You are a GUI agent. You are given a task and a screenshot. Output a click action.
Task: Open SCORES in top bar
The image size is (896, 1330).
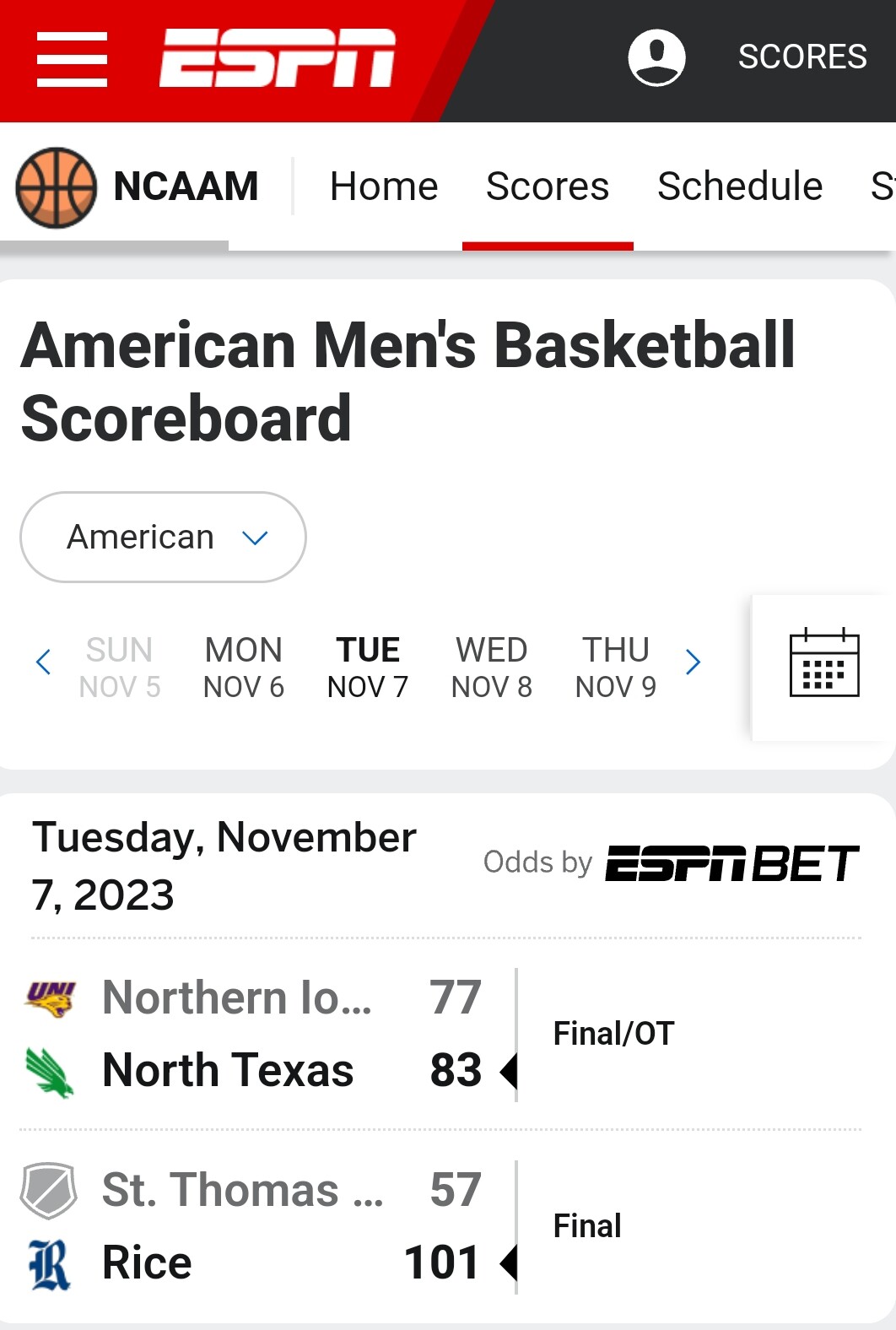coord(802,57)
